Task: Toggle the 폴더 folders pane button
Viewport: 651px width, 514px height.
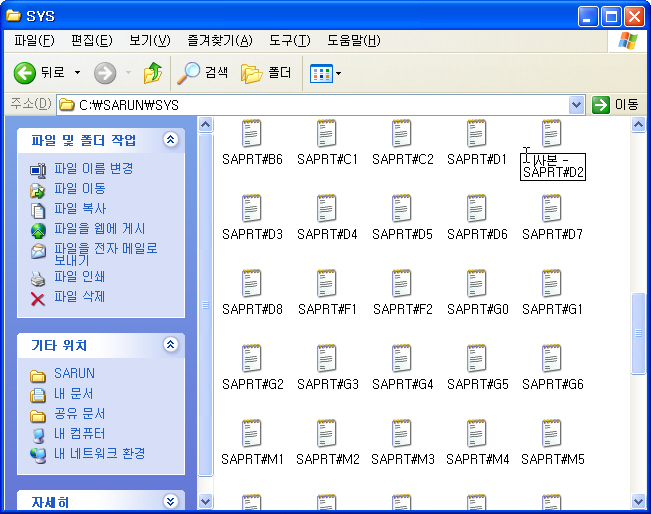Action: click(266, 73)
